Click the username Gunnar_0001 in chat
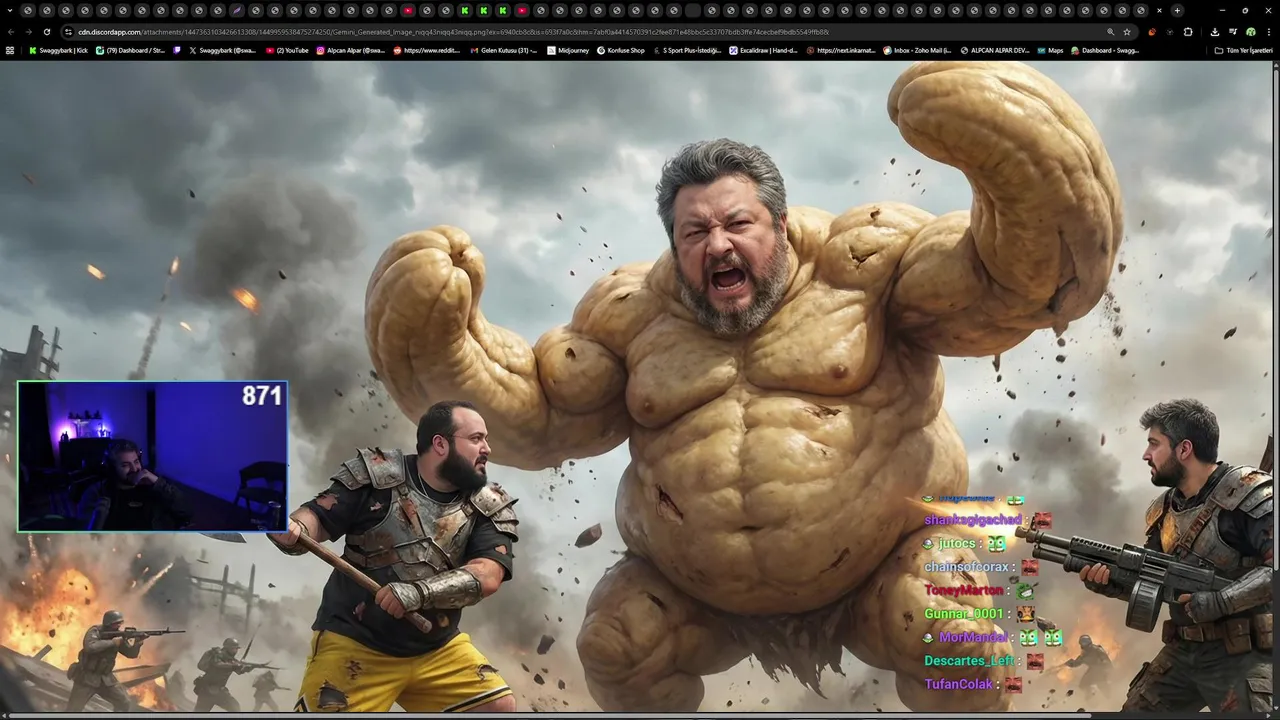 coord(962,613)
